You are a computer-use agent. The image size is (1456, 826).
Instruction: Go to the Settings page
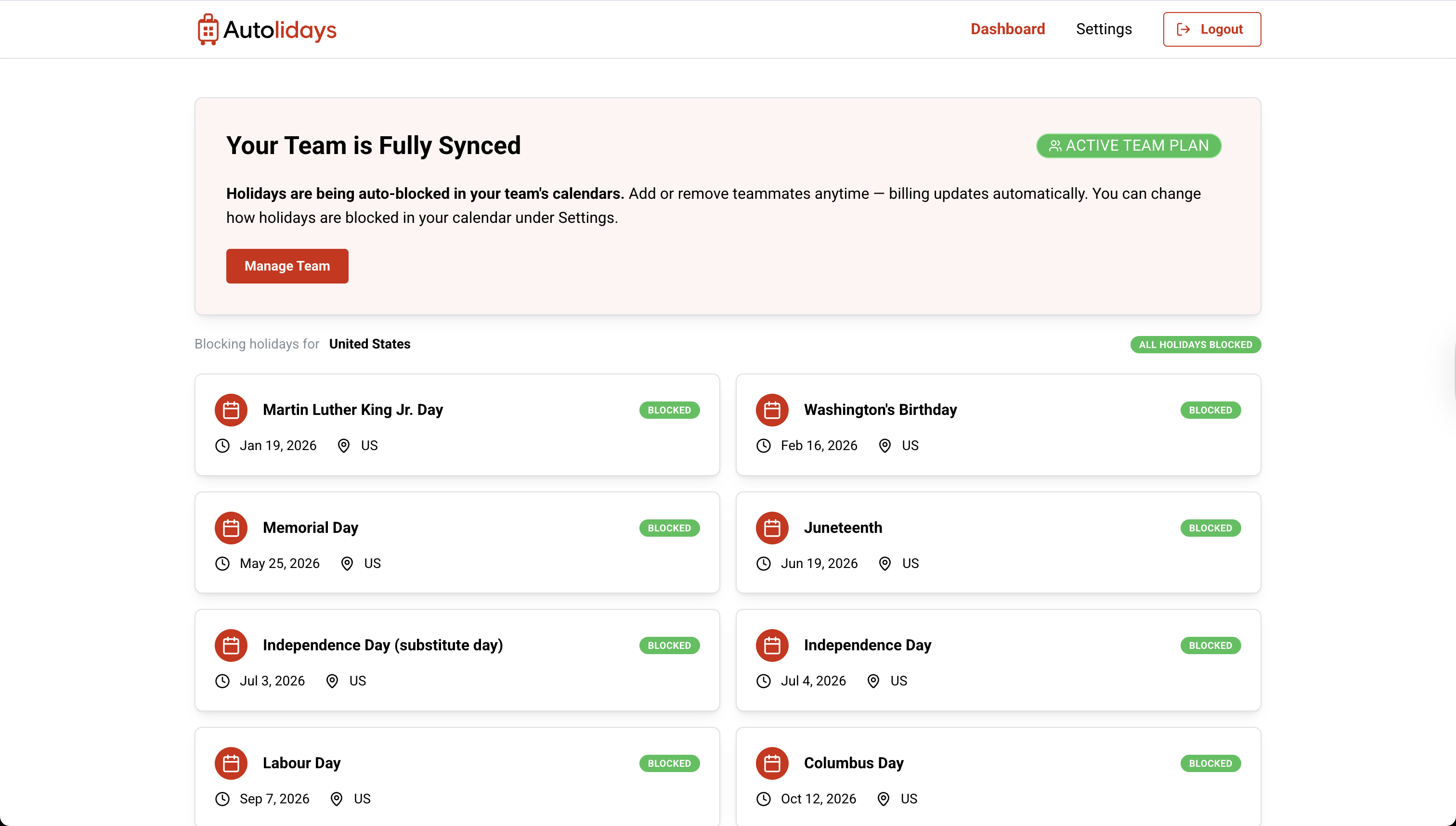pyautogui.click(x=1104, y=29)
